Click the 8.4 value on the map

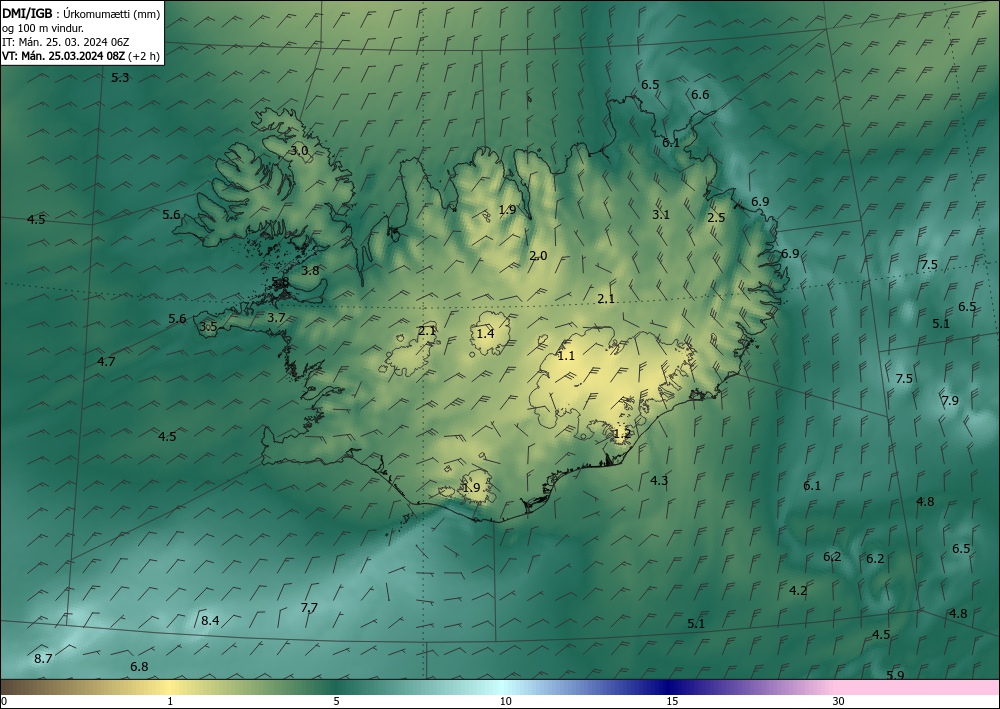click(x=210, y=620)
